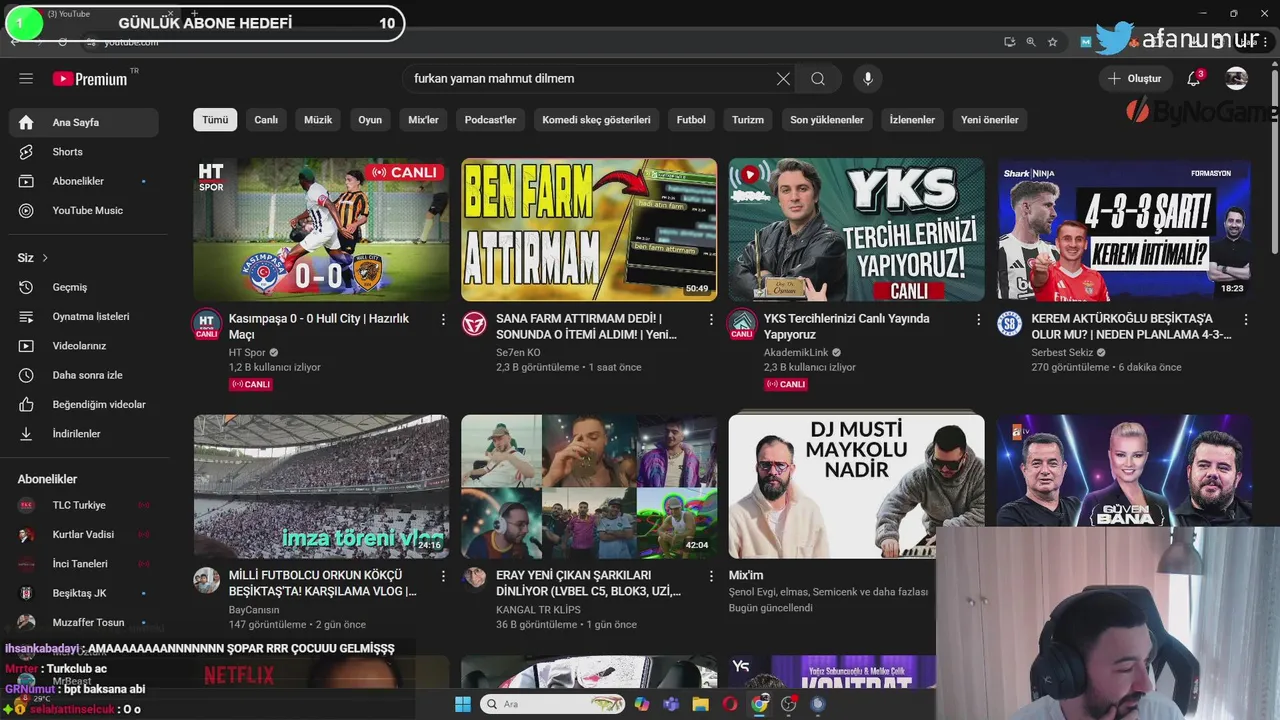Open Muzaffer Tosun subscription channel
The height and width of the screenshot is (720, 1280).
84,622
